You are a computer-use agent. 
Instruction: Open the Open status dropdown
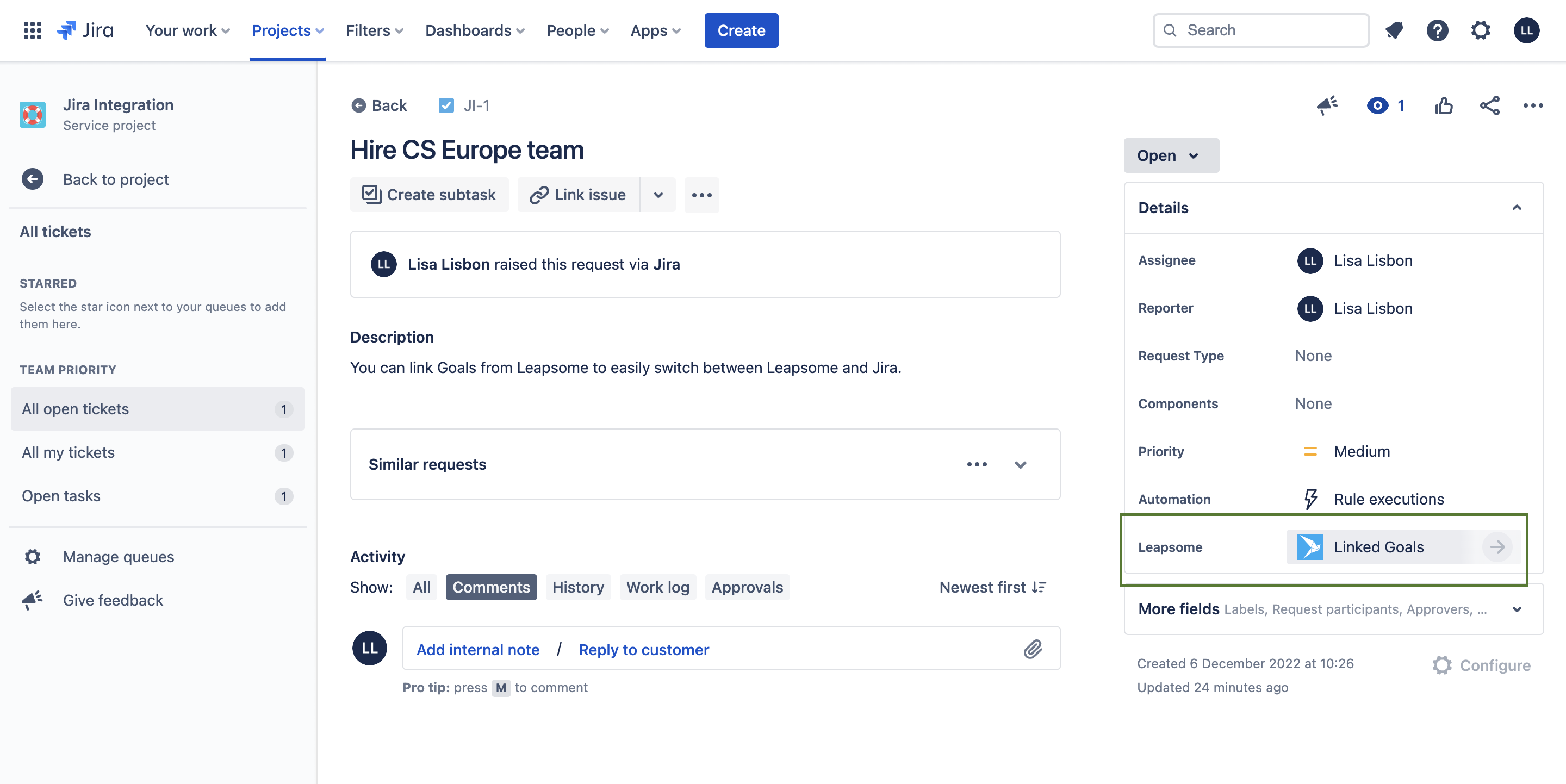click(x=1171, y=155)
